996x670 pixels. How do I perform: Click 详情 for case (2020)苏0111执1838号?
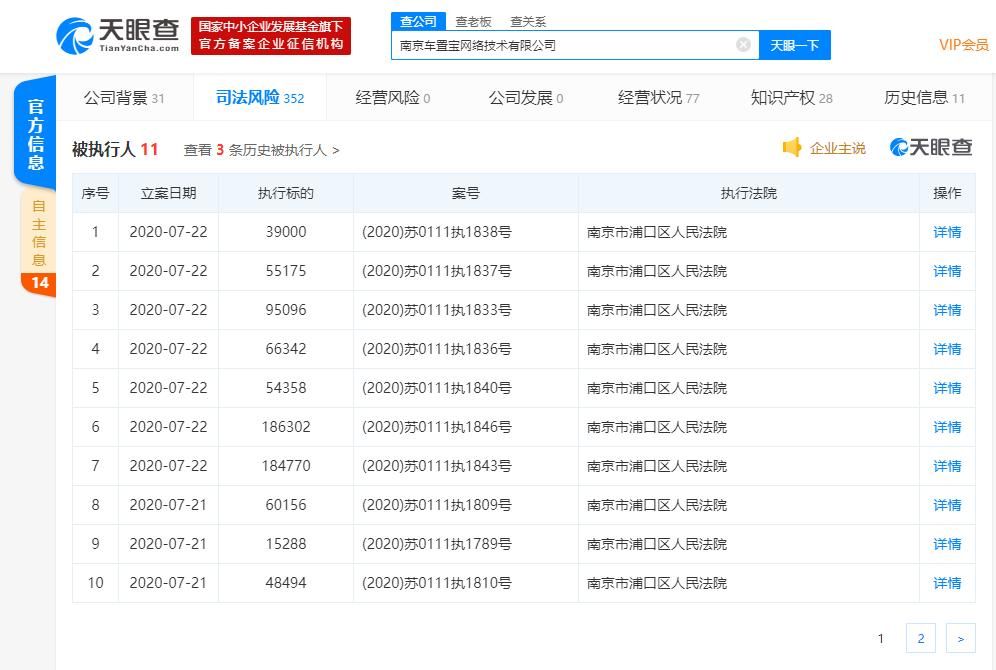[946, 231]
